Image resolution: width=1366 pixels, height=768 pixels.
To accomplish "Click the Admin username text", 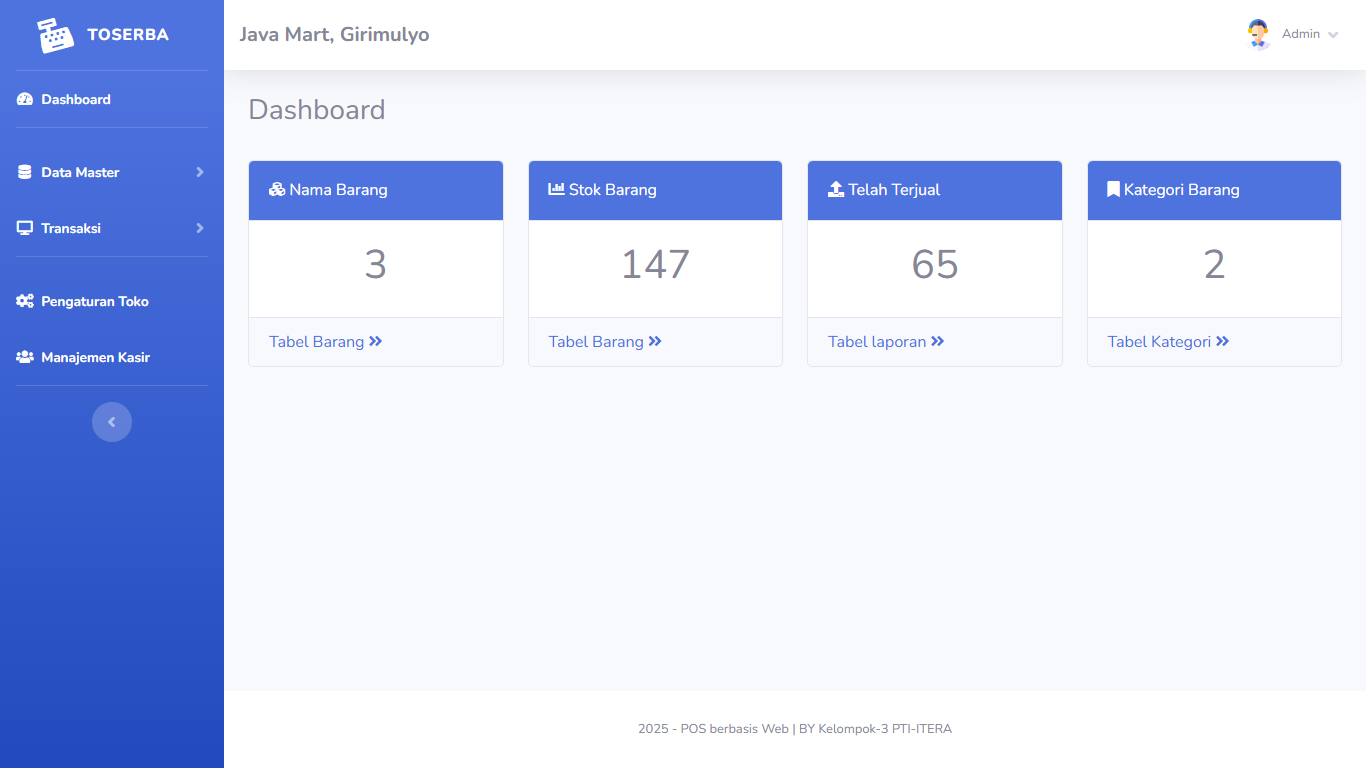I will tap(1301, 34).
